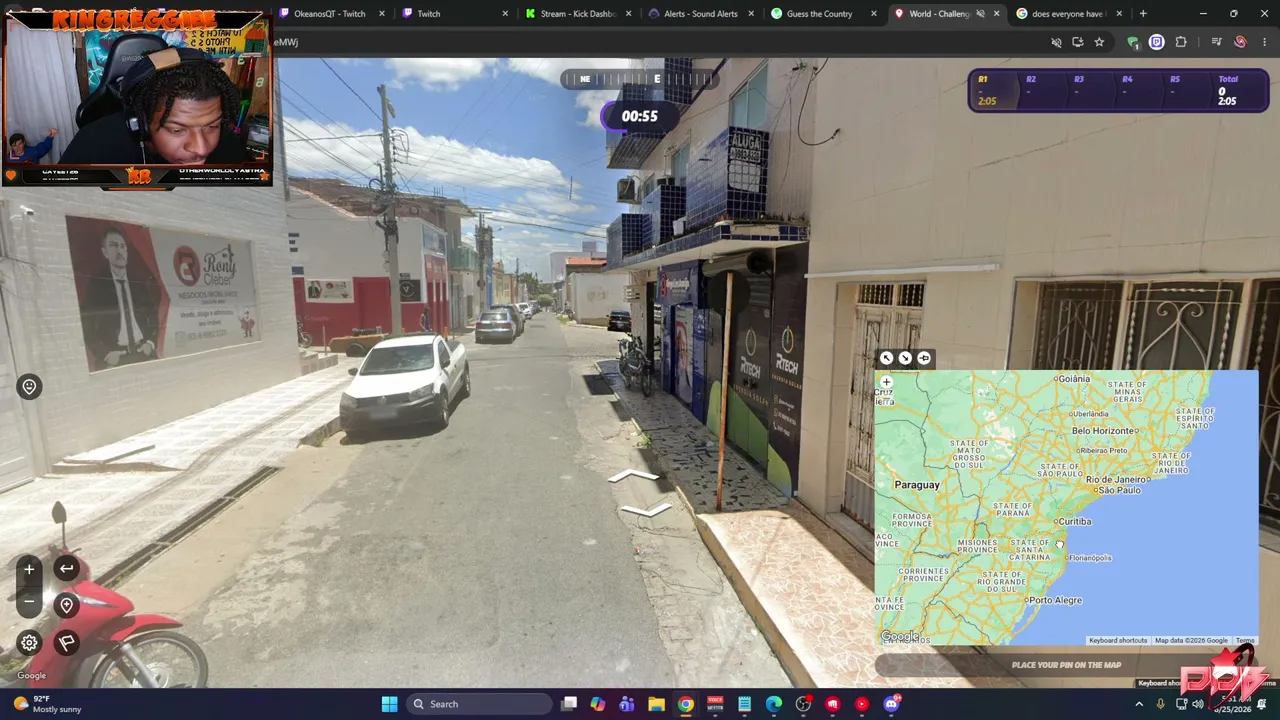Open Keyboard shortcuts for the map
The height and width of the screenshot is (720, 1280).
tap(1118, 640)
